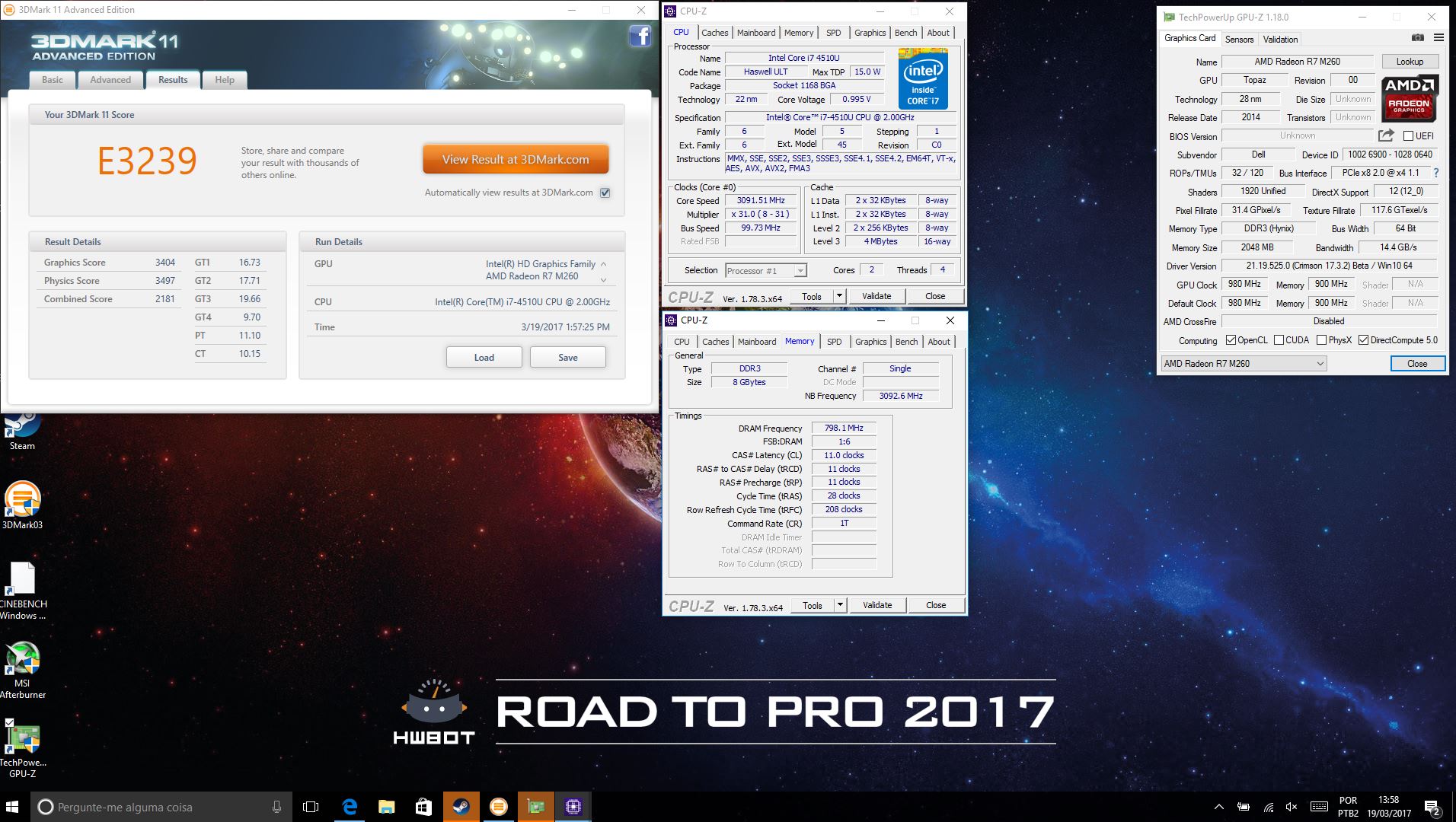1456x822 pixels.
Task: Open Facebook icon in 3DMark window
Action: click(640, 36)
